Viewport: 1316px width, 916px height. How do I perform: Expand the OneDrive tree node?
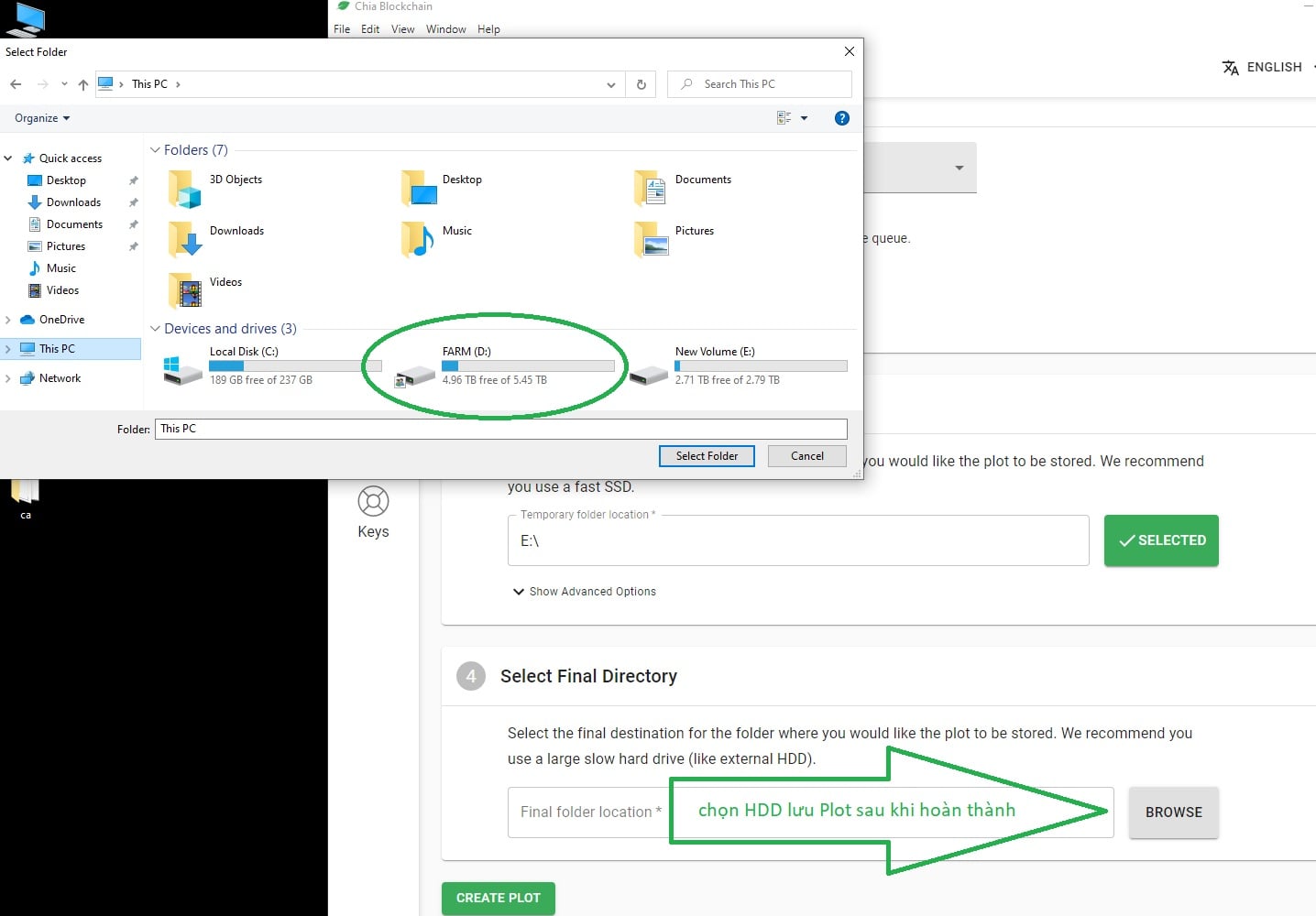click(x=8, y=320)
